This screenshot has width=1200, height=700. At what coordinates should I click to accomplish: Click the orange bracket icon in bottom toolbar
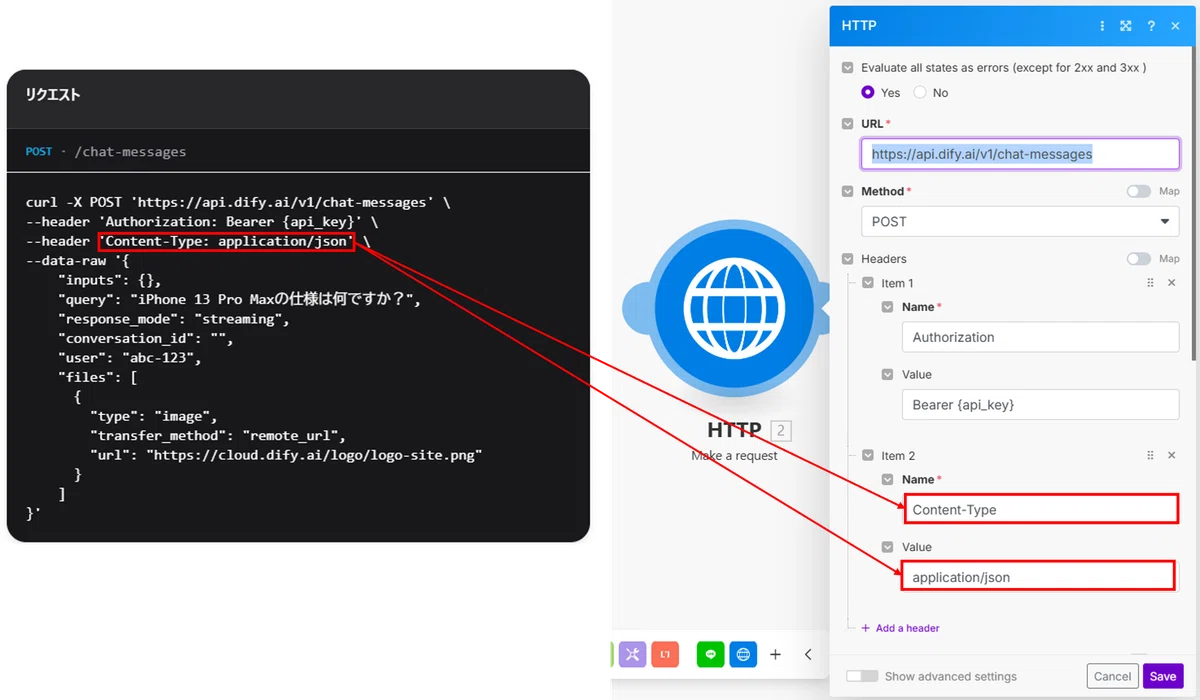point(664,654)
